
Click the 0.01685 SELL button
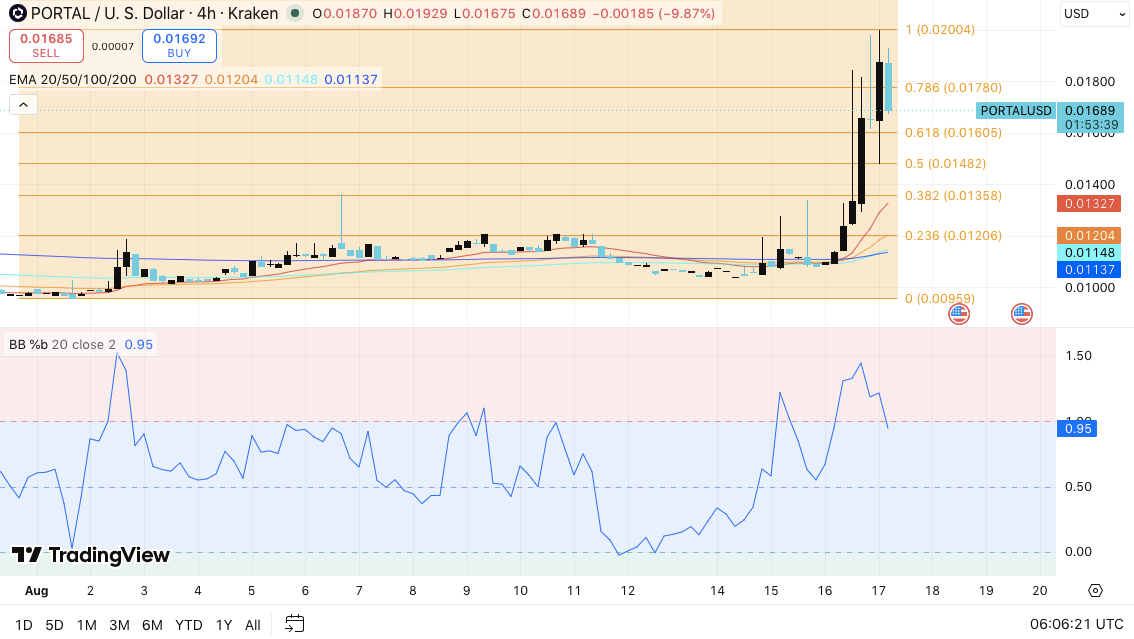click(46, 46)
